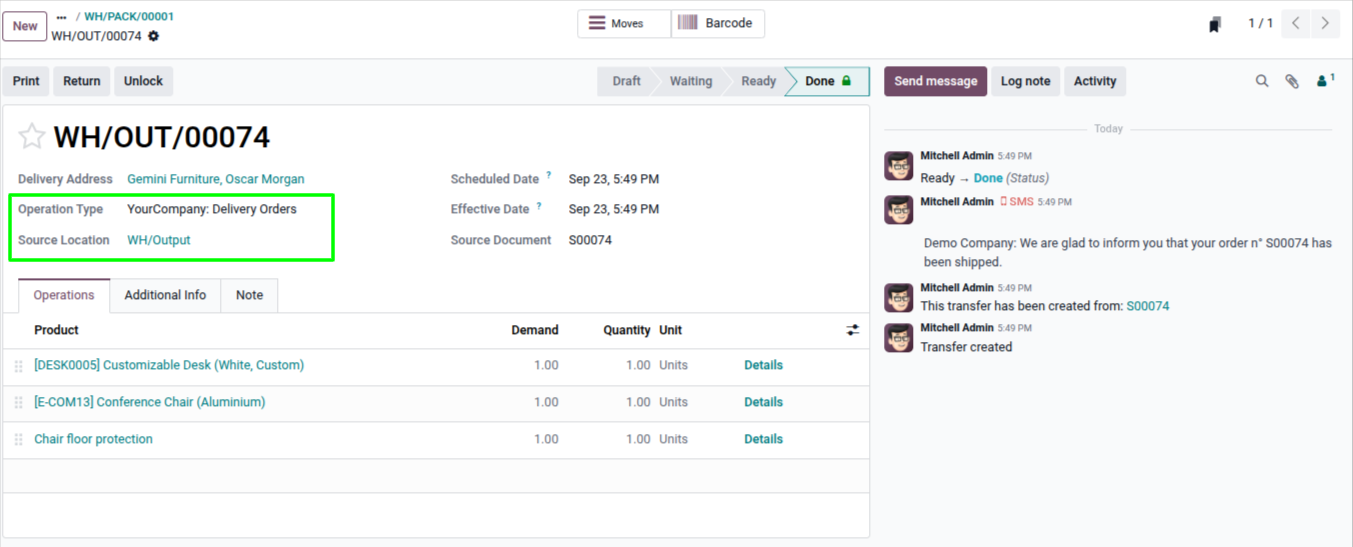Screen dimensions: 1353x547
Task: Show Scheduled Date help tooltip icon
Action: pos(548,176)
